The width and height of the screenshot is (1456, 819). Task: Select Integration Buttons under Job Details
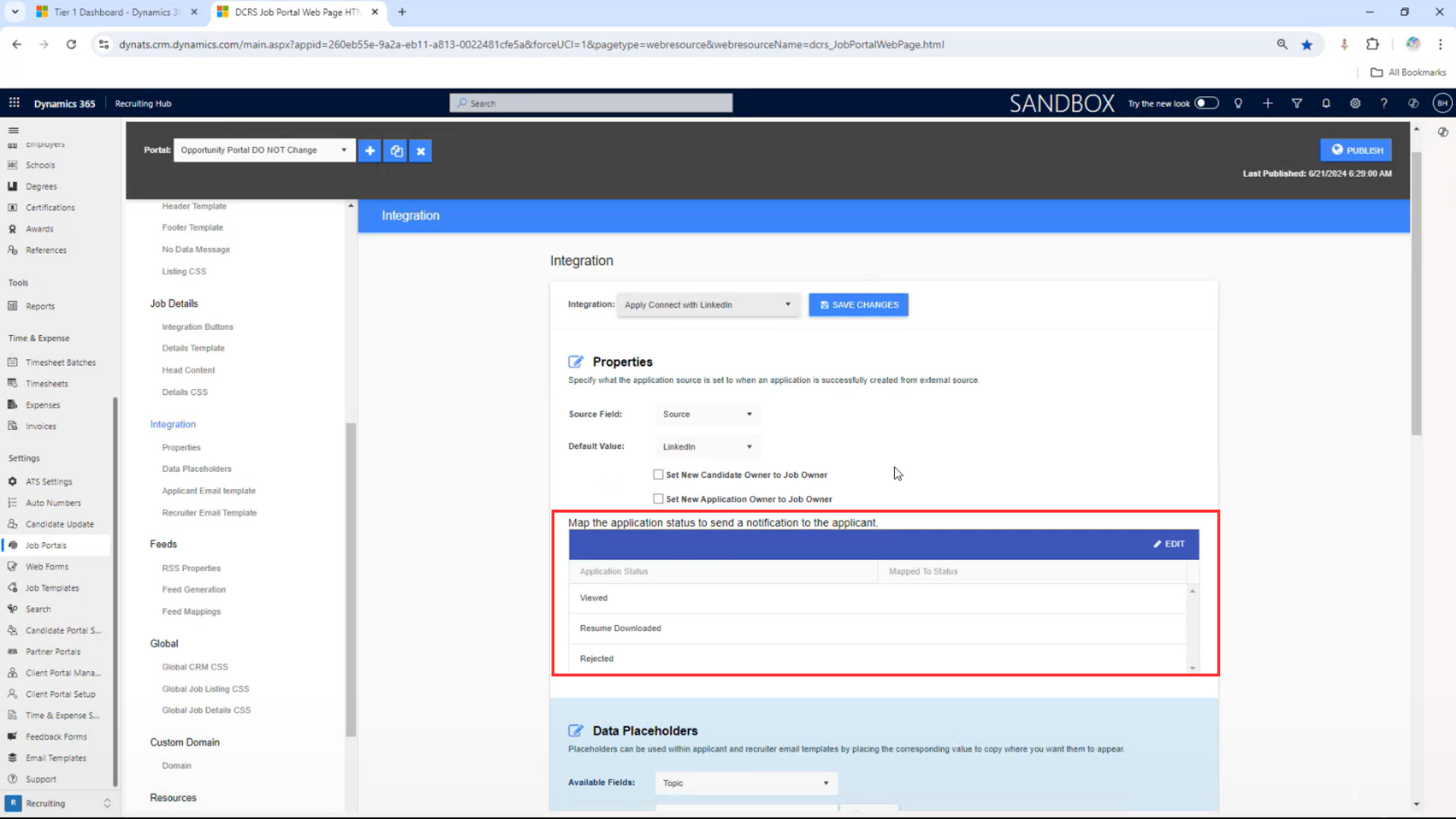pyautogui.click(x=197, y=328)
